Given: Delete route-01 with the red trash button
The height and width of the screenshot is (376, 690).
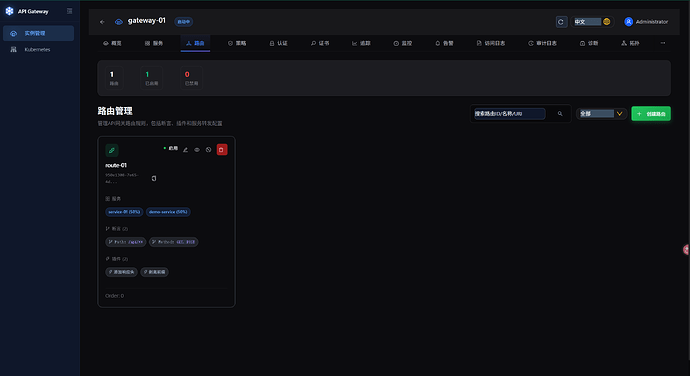Looking at the screenshot, I should pos(222,150).
